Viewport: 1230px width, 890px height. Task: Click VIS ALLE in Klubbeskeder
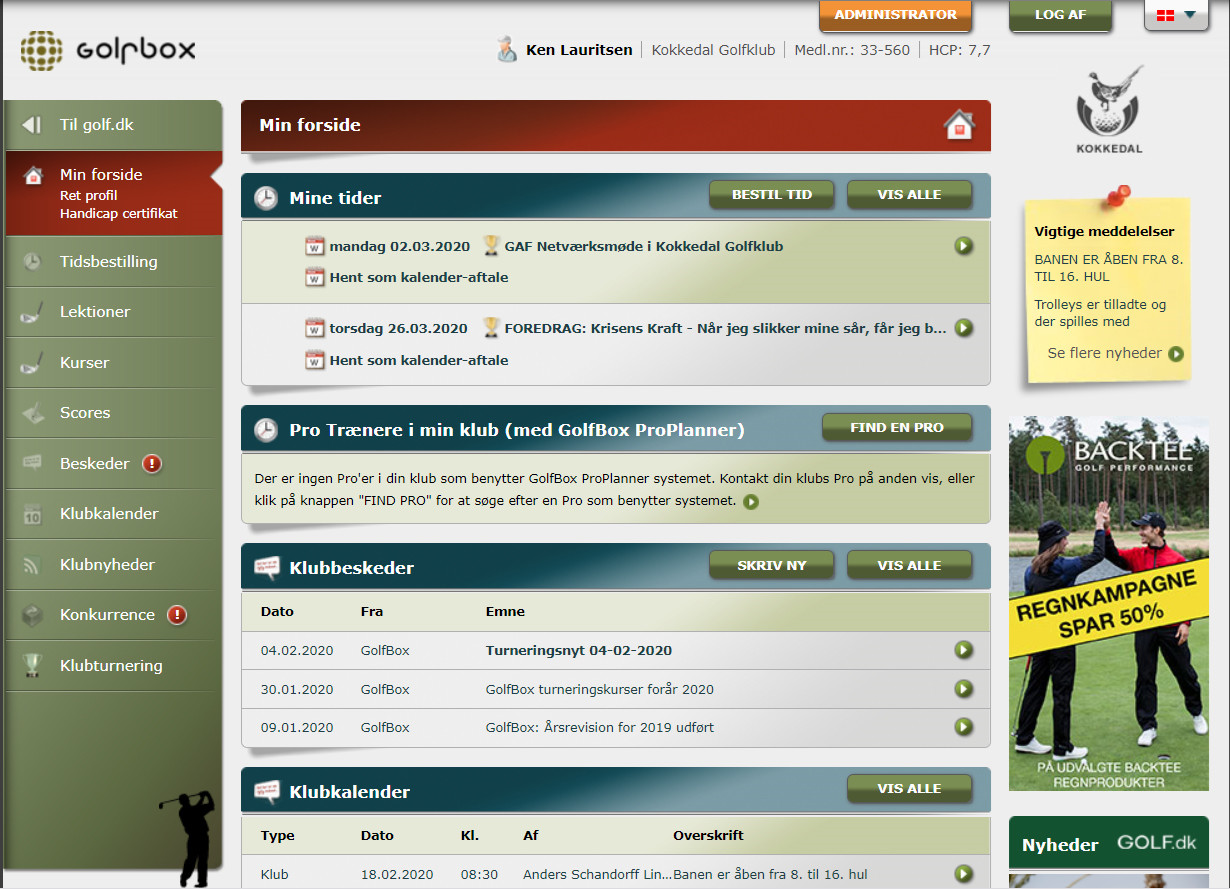[x=909, y=566]
